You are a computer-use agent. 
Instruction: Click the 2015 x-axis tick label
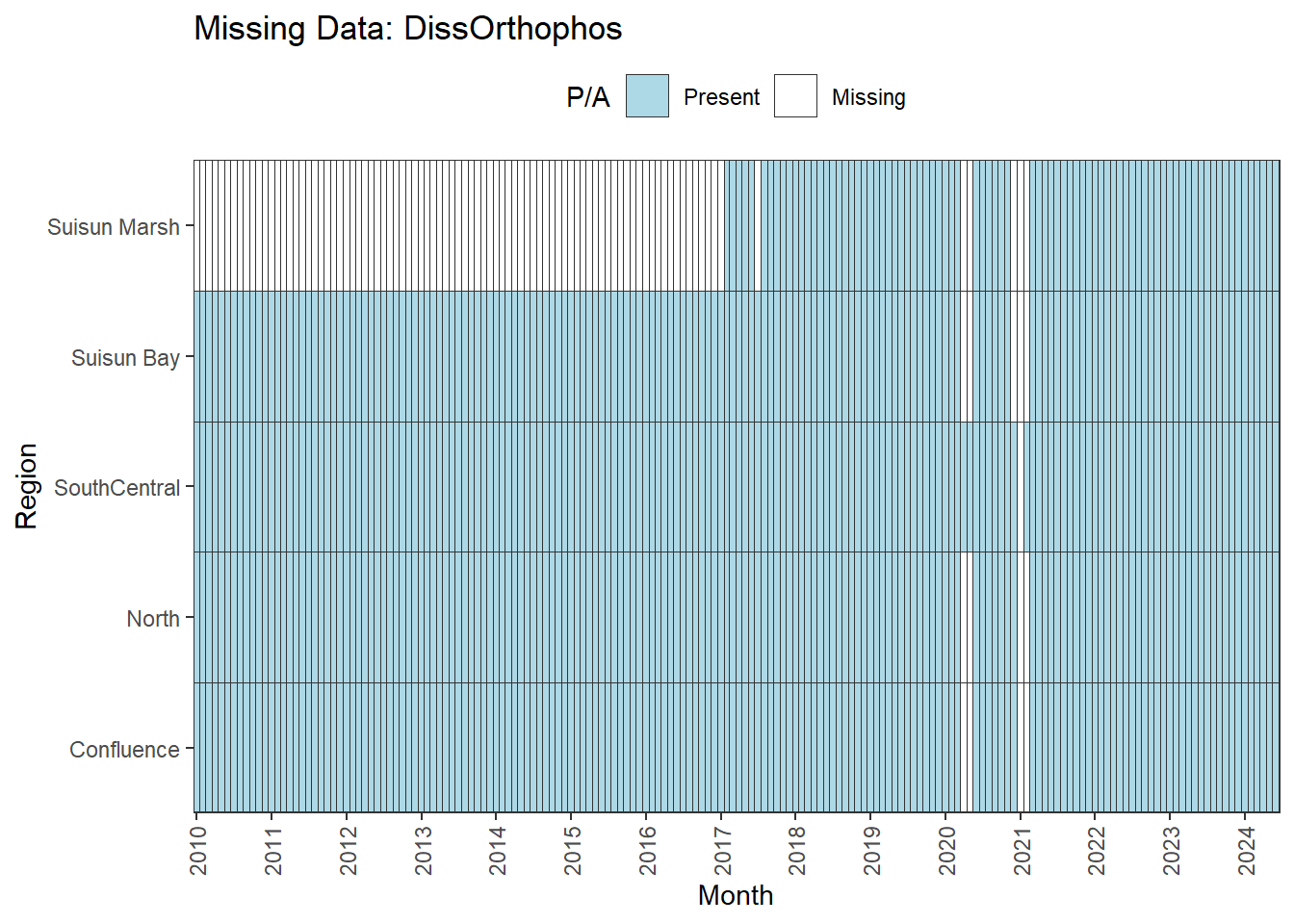click(573, 850)
